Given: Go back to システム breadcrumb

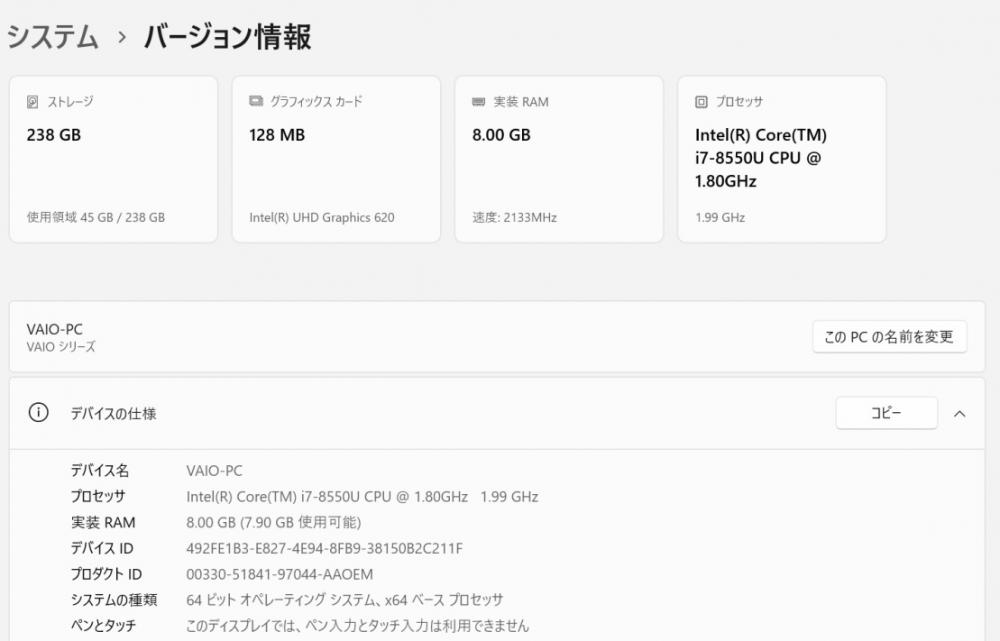Looking at the screenshot, I should pos(53,36).
